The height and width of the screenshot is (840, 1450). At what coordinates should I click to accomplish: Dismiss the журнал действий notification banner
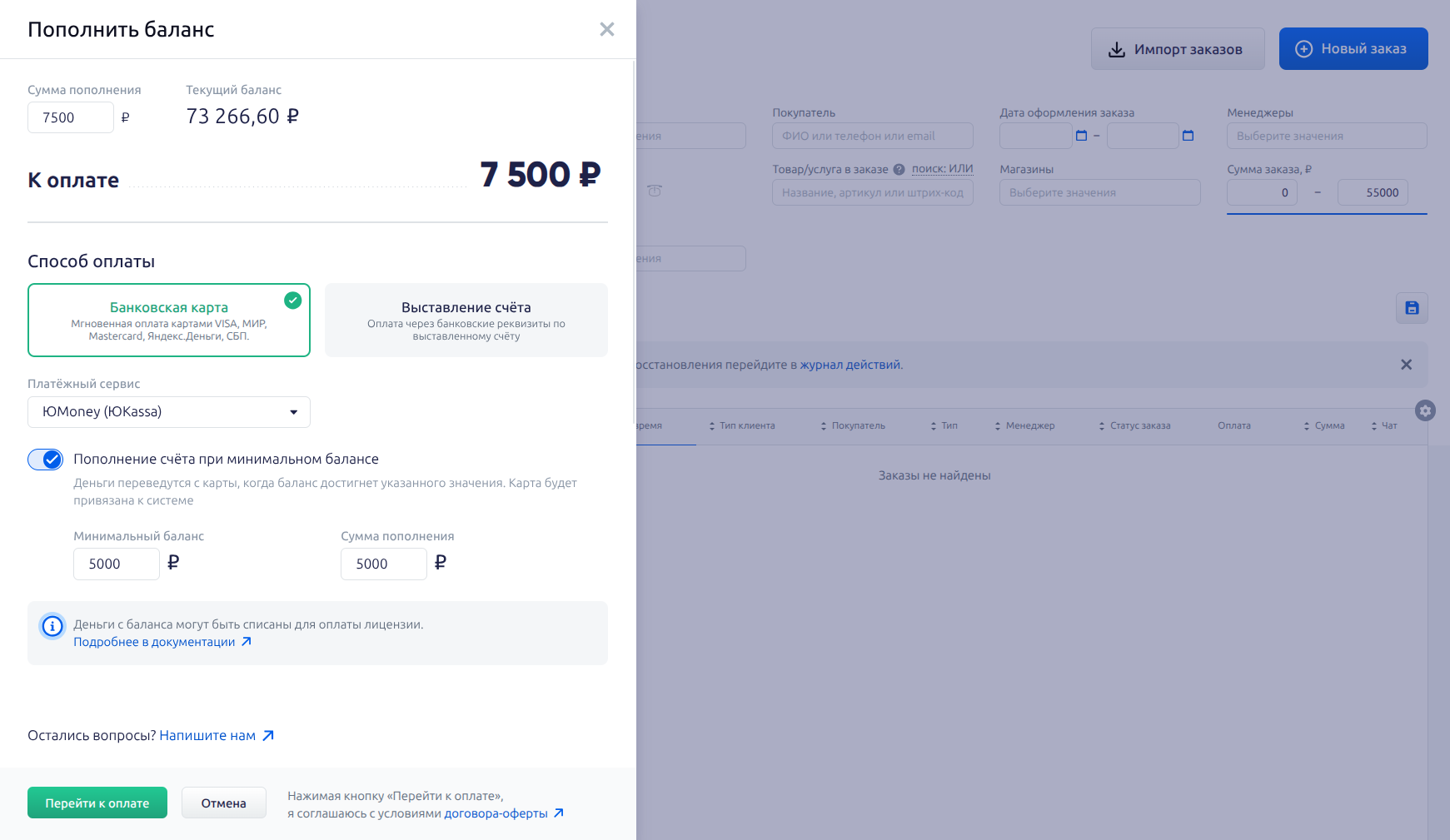point(1406,365)
